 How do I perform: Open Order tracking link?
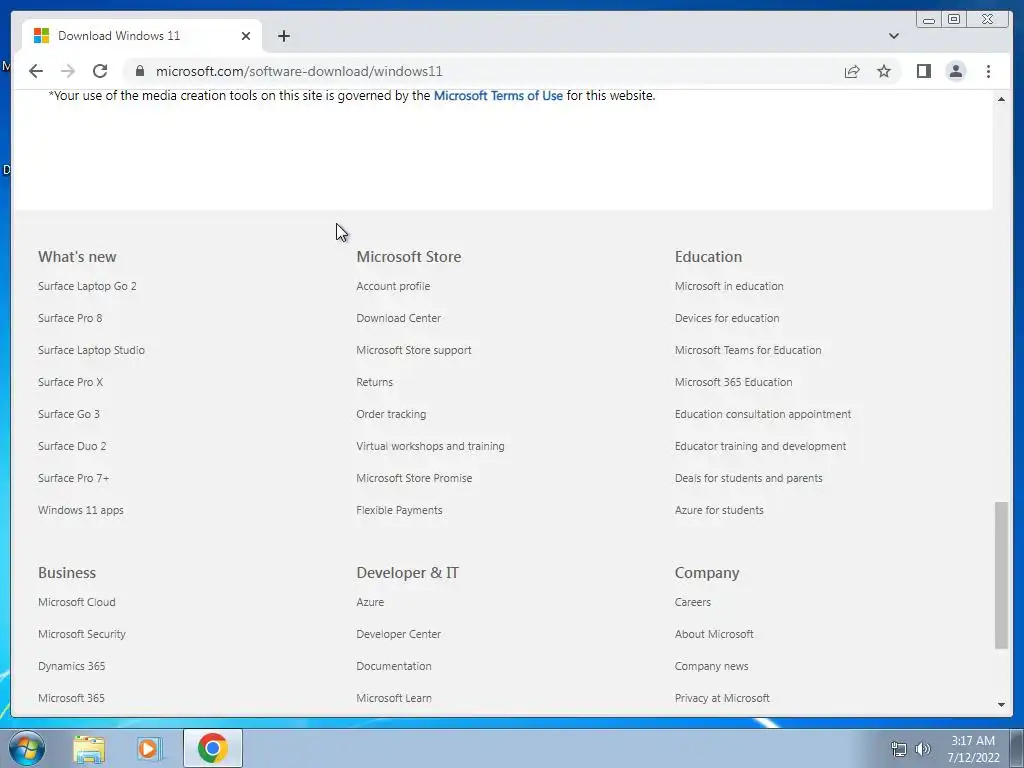coord(391,414)
